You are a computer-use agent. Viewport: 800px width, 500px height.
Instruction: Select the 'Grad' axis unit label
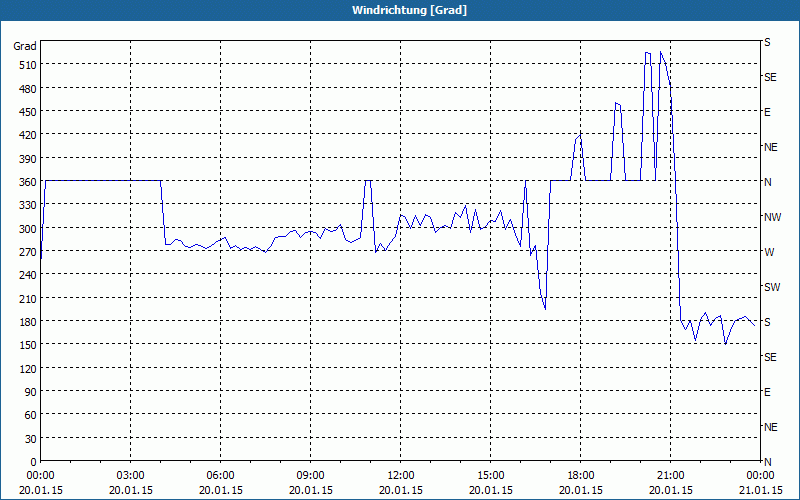(25, 46)
